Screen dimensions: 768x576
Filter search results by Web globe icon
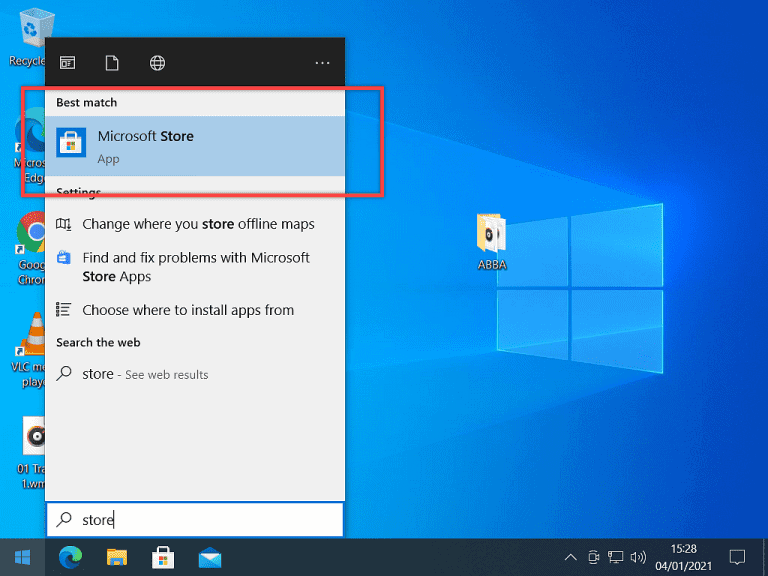(157, 63)
